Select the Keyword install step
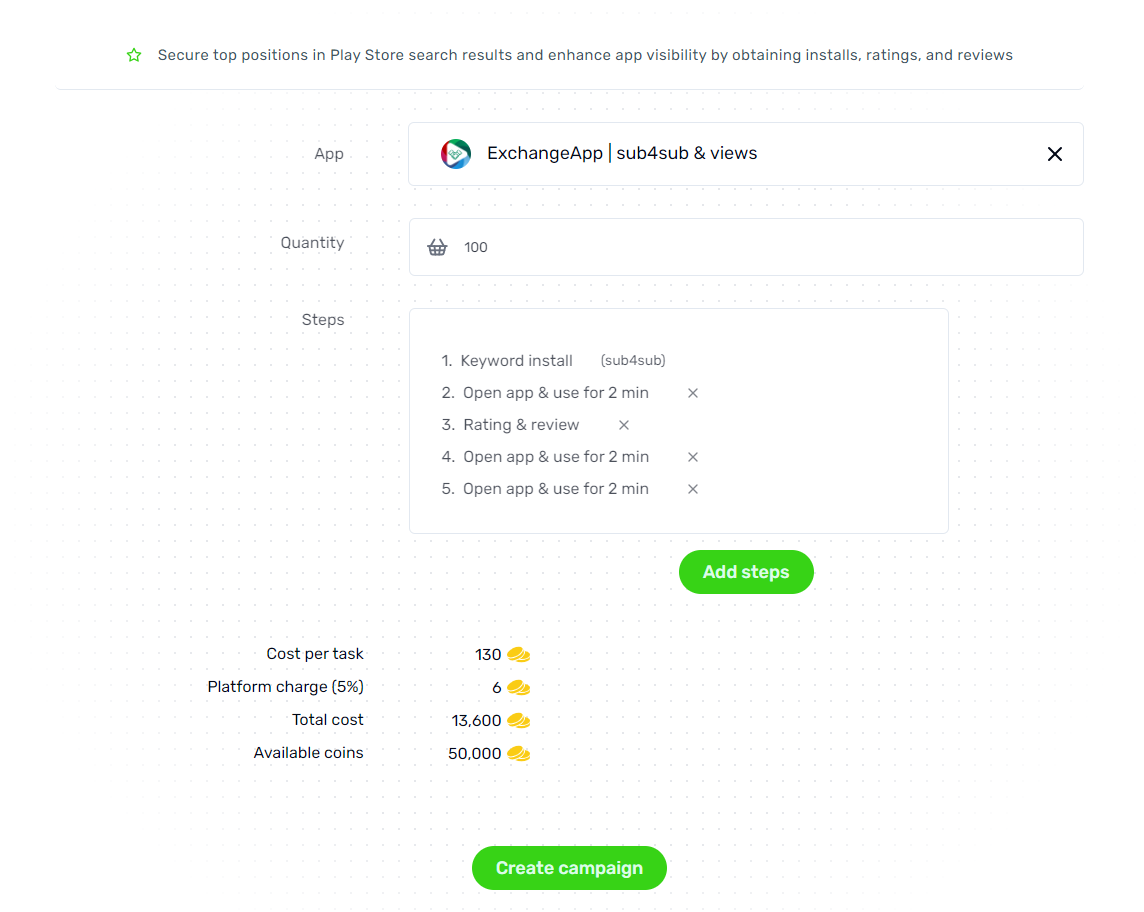1144x912 pixels. tap(517, 360)
